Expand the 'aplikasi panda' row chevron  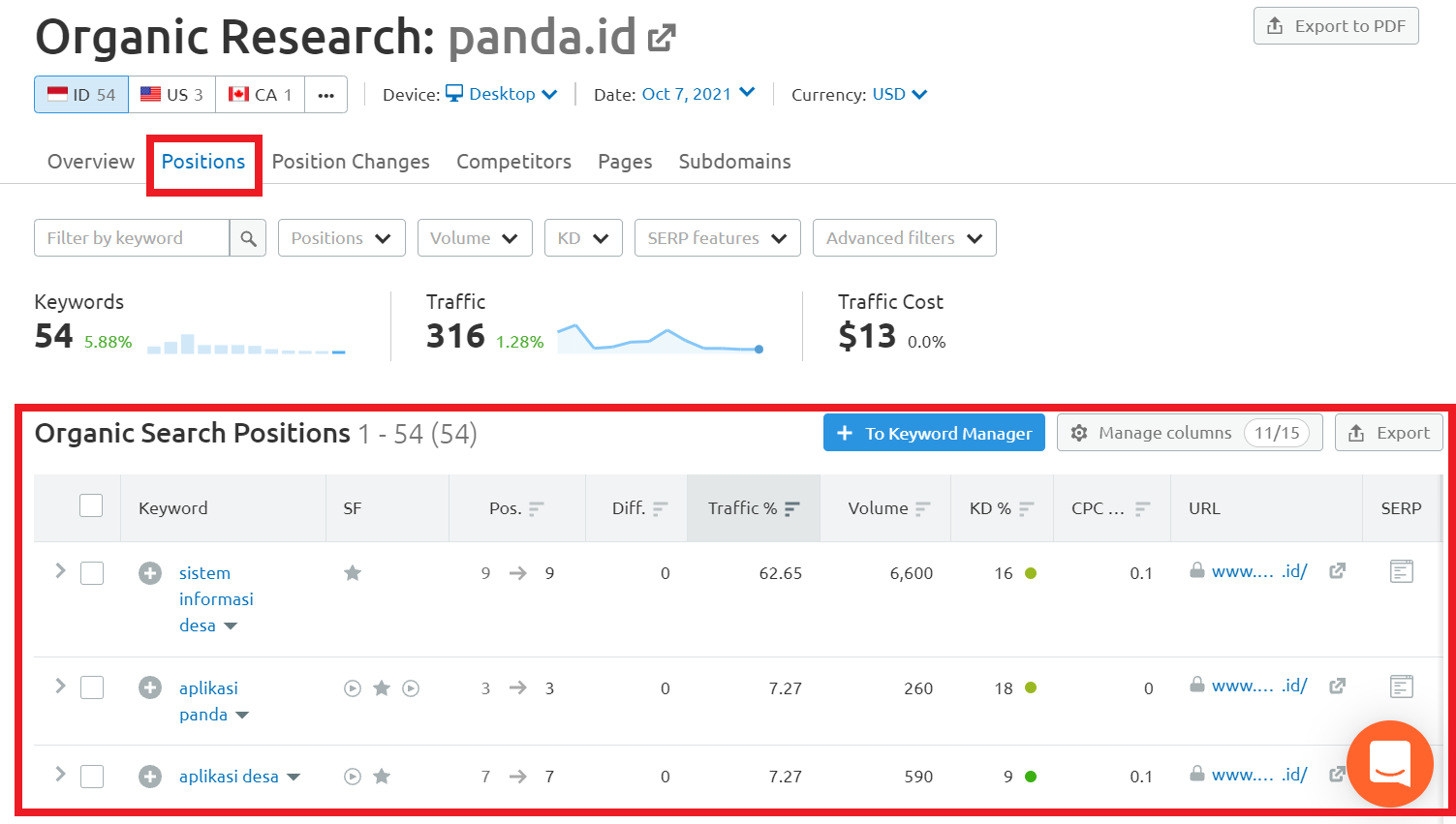pos(60,686)
